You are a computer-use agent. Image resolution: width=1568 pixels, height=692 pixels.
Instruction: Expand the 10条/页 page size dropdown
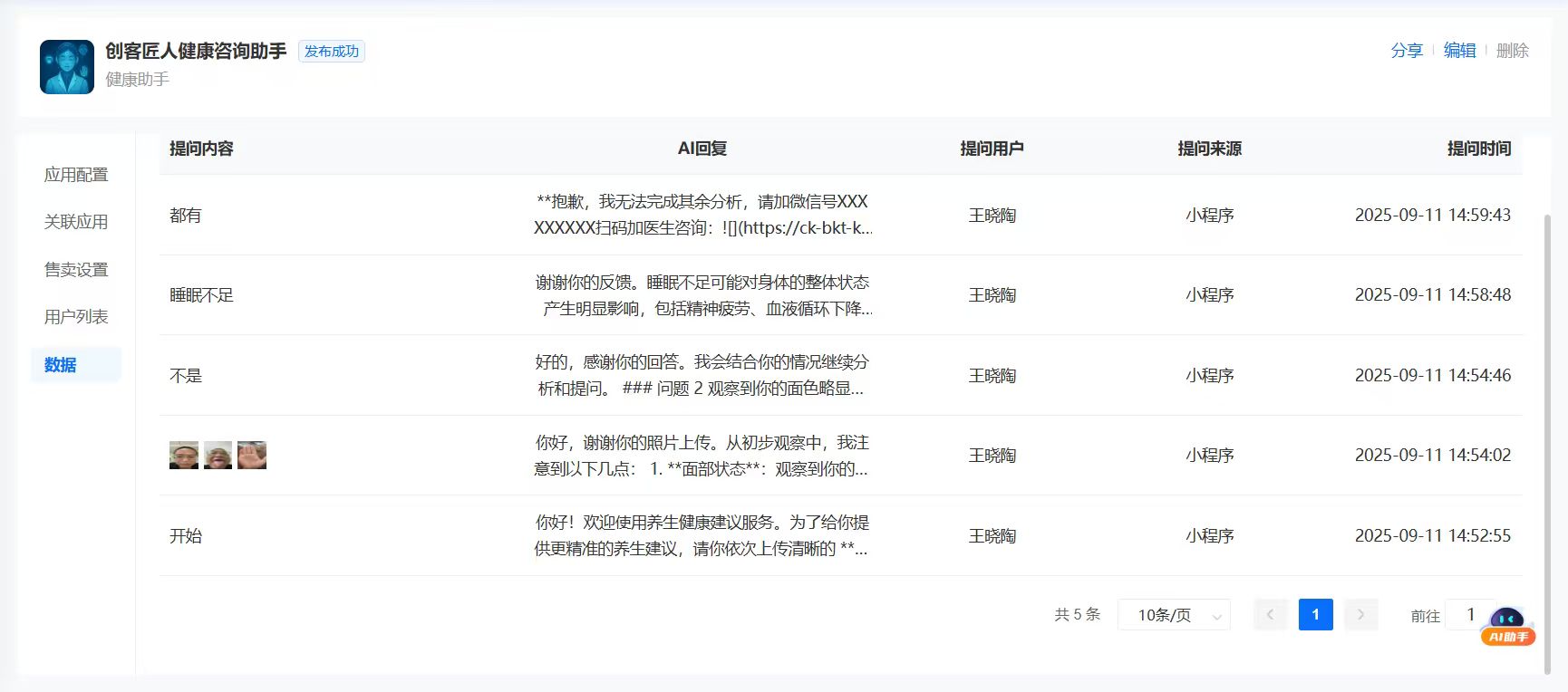[1174, 615]
